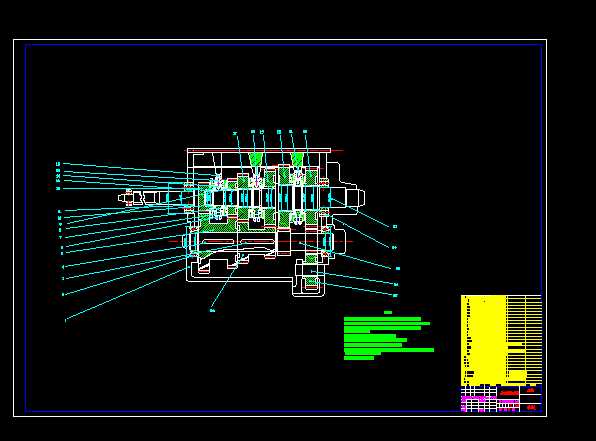The image size is (596, 441).
Task: Select the title block with red text
Action: 501,399
